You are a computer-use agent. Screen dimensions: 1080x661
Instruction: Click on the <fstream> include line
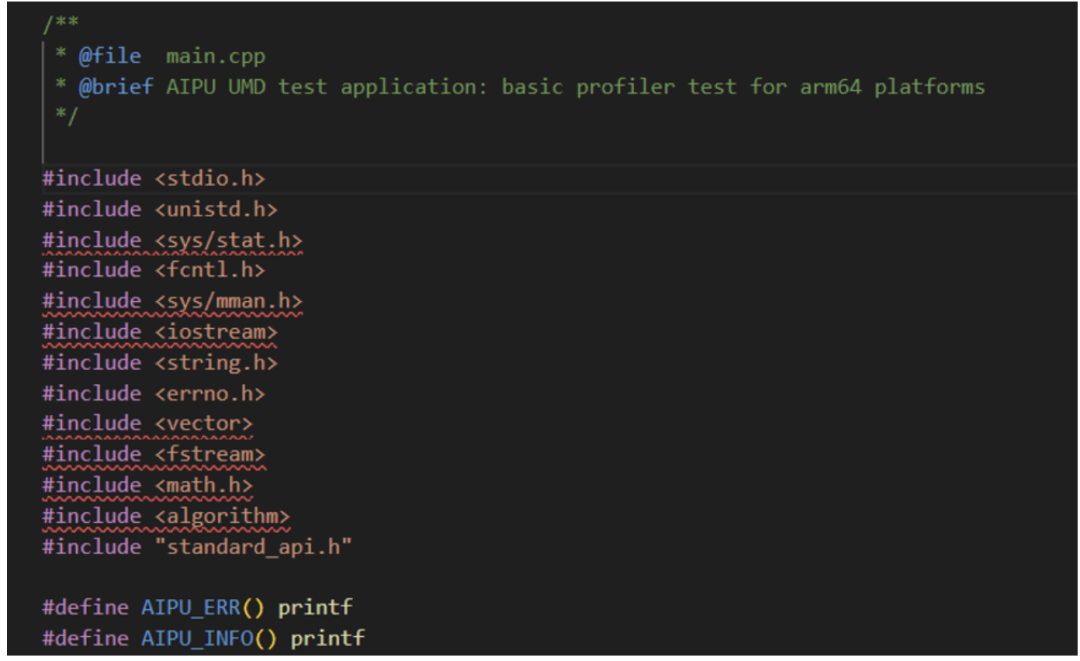[153, 455]
